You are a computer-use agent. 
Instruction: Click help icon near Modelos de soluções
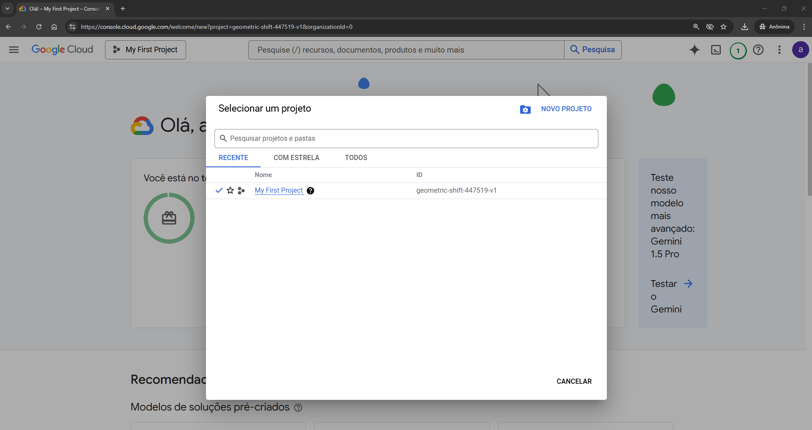298,408
